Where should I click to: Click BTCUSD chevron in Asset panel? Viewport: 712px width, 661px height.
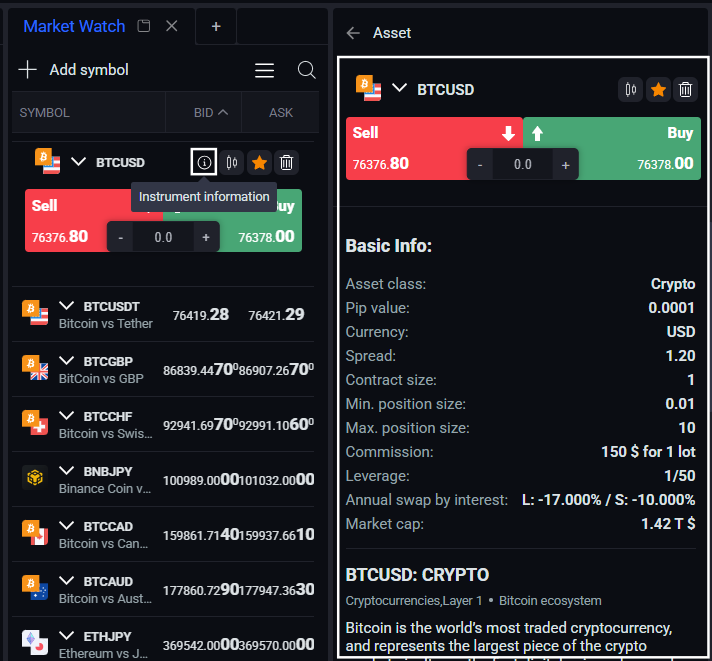click(x=399, y=88)
